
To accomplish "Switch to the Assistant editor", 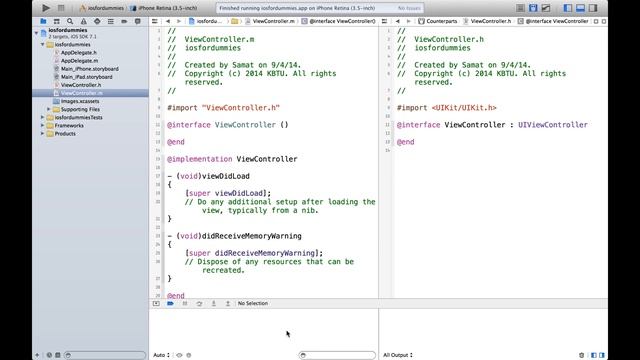I will [x=533, y=8].
